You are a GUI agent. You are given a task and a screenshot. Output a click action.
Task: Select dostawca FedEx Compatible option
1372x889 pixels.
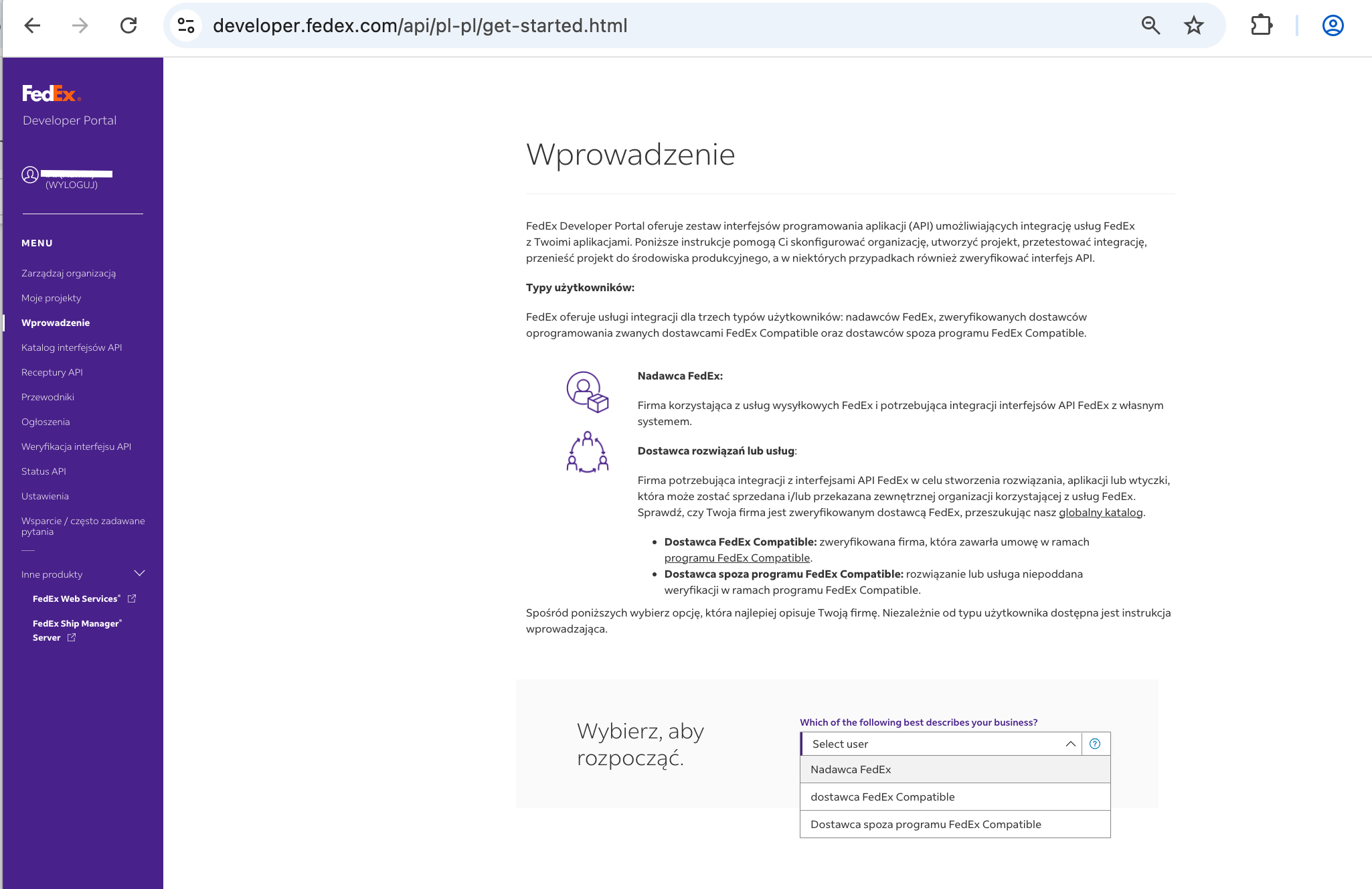[882, 797]
